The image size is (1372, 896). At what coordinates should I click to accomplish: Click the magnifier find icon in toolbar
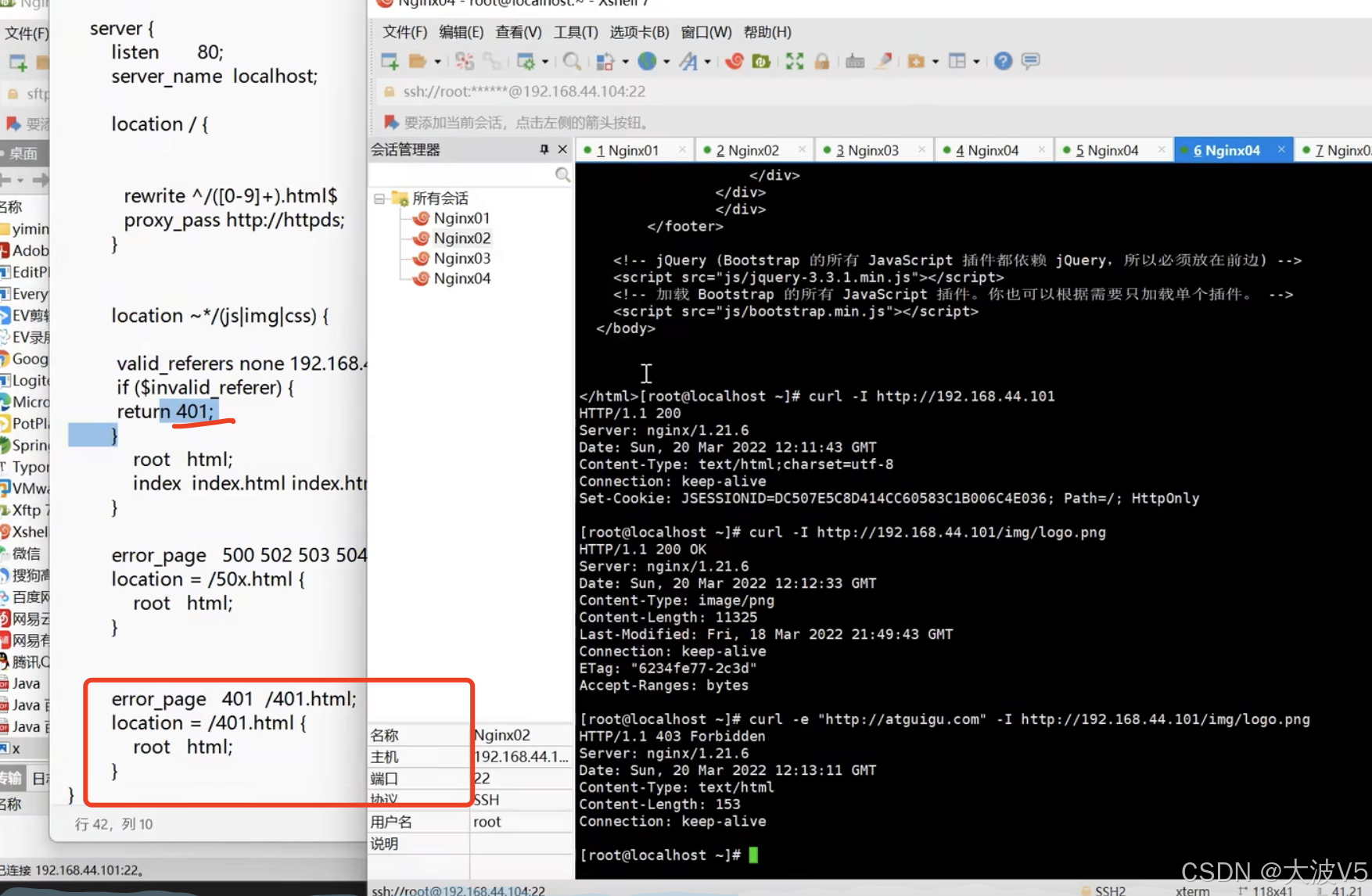(x=572, y=61)
